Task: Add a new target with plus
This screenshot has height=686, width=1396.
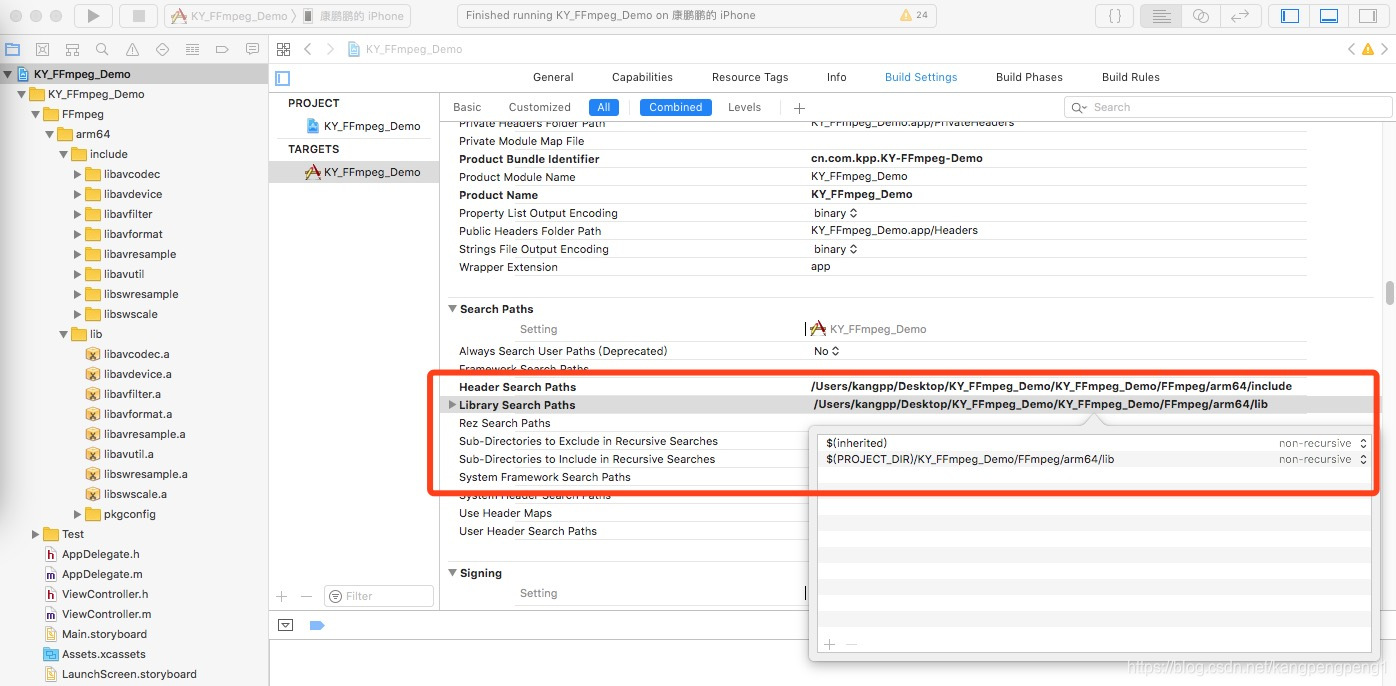Action: [x=281, y=596]
